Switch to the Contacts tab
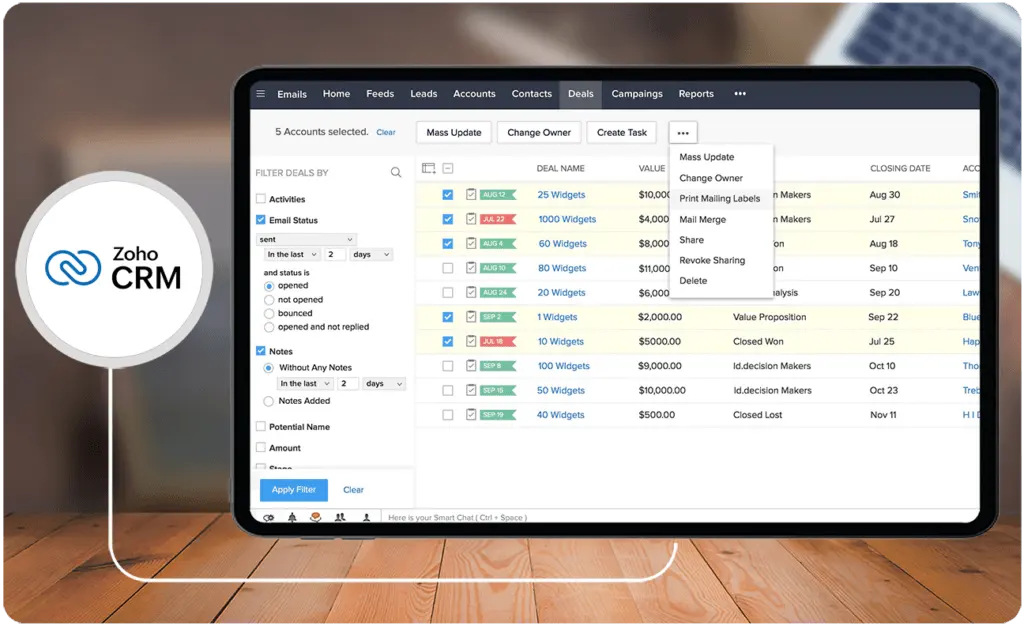 coord(532,93)
